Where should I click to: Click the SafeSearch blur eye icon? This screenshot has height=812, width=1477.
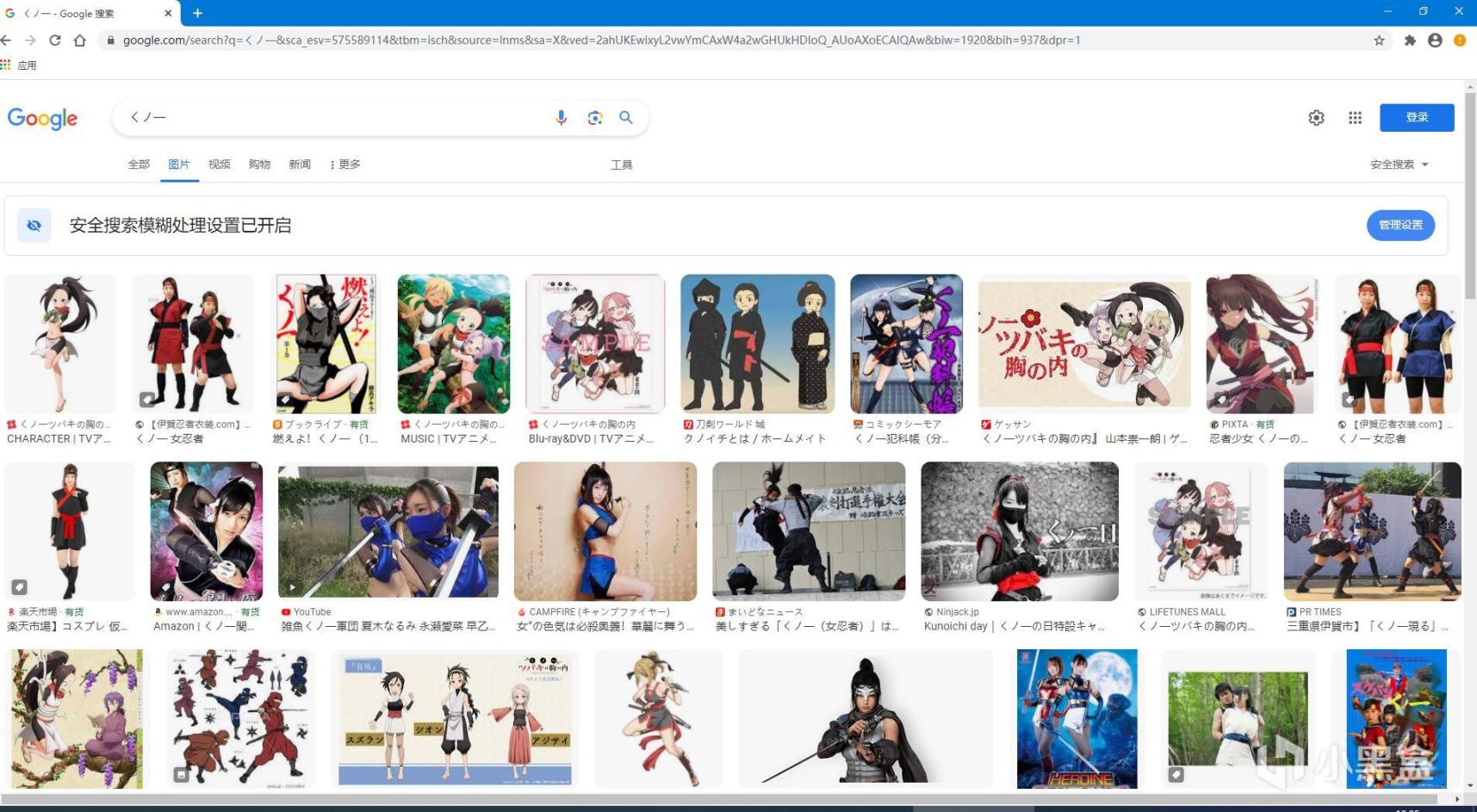click(34, 226)
